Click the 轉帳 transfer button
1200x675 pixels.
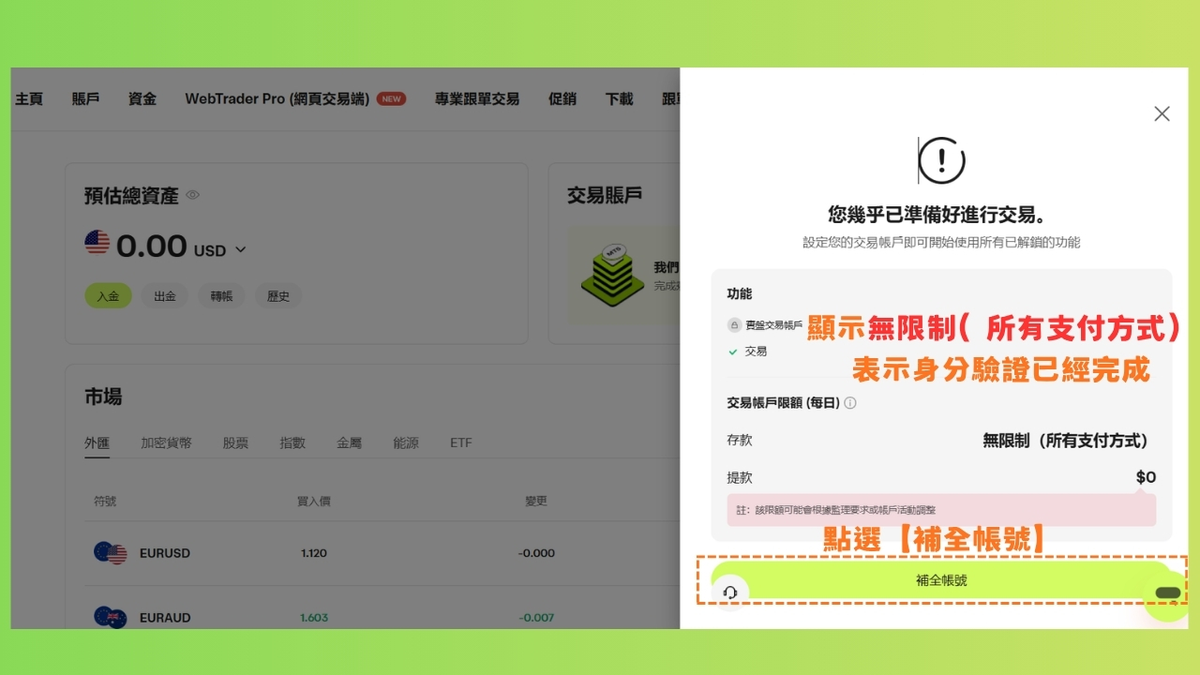(221, 296)
